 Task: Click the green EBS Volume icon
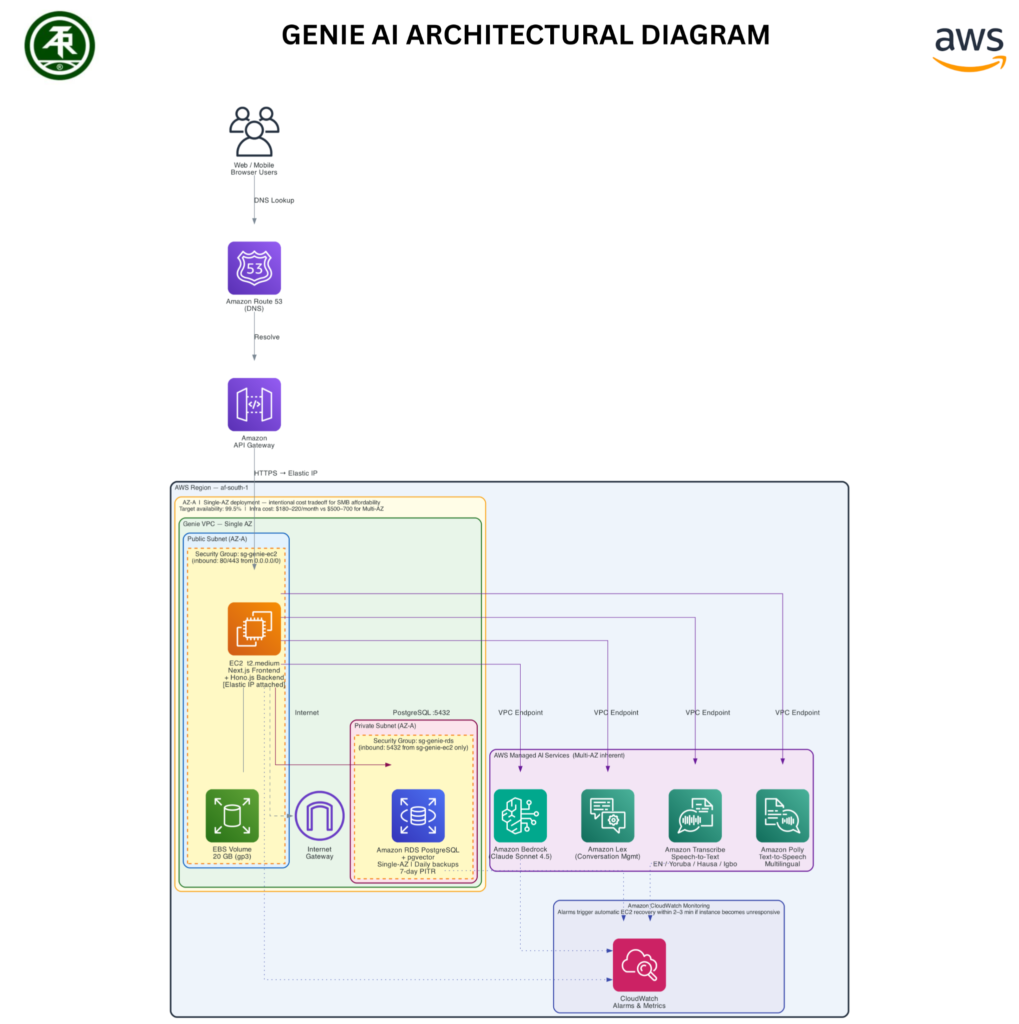pyautogui.click(x=232, y=815)
